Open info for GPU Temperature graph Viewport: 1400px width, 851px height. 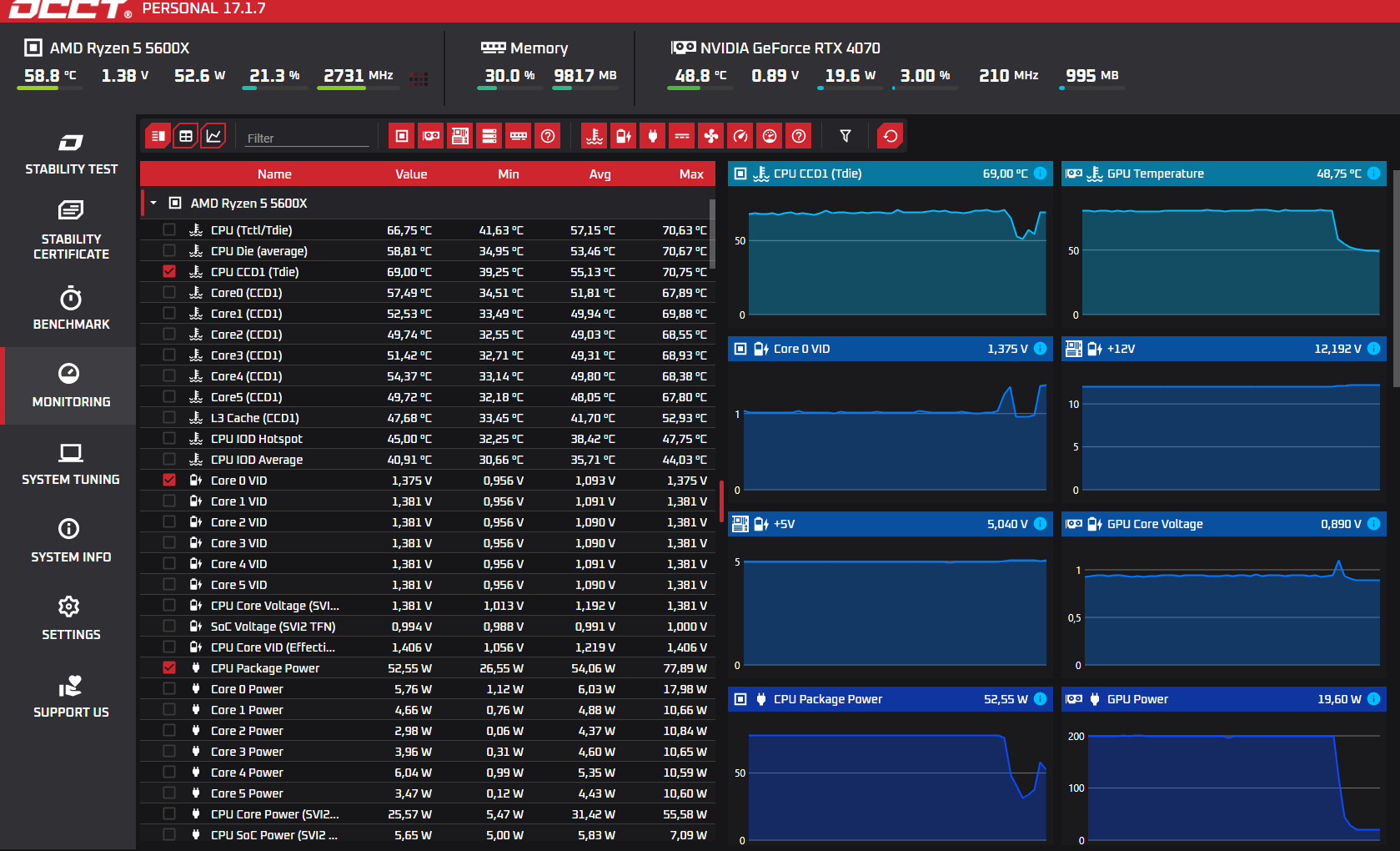point(1373,174)
